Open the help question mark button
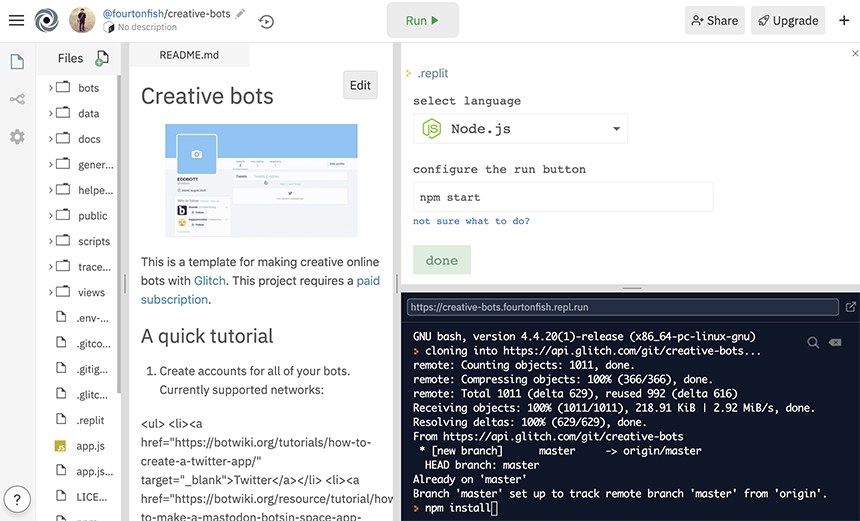Image resolution: width=860 pixels, height=521 pixels. 17,500
